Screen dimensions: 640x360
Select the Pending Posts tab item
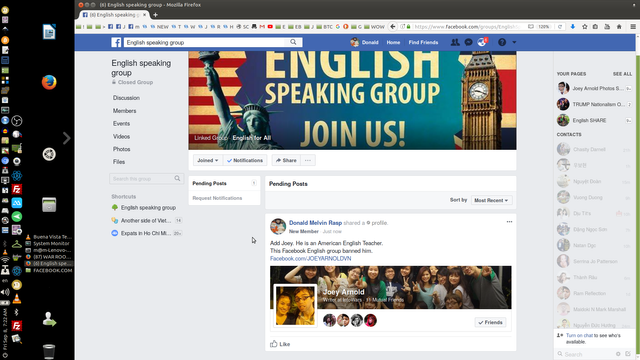click(x=224, y=183)
